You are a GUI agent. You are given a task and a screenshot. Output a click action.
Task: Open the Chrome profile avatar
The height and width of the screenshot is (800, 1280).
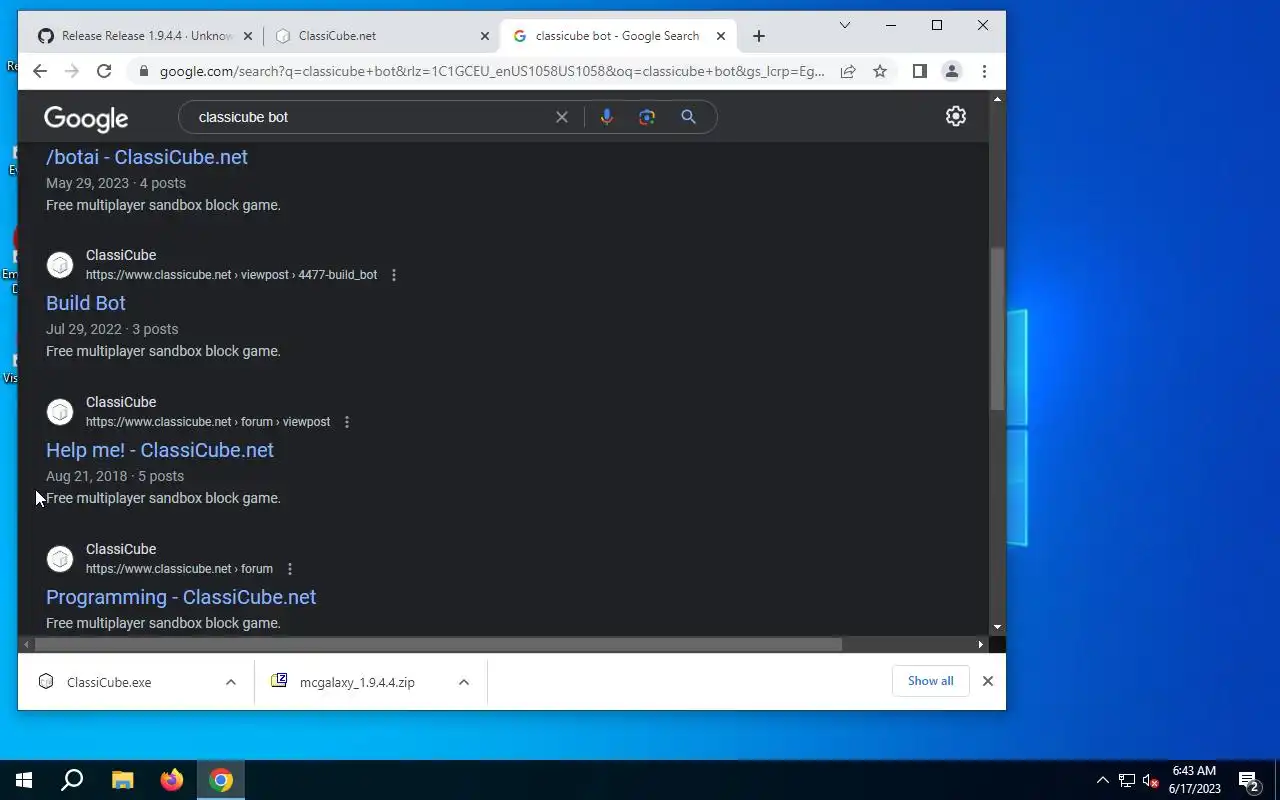952,71
